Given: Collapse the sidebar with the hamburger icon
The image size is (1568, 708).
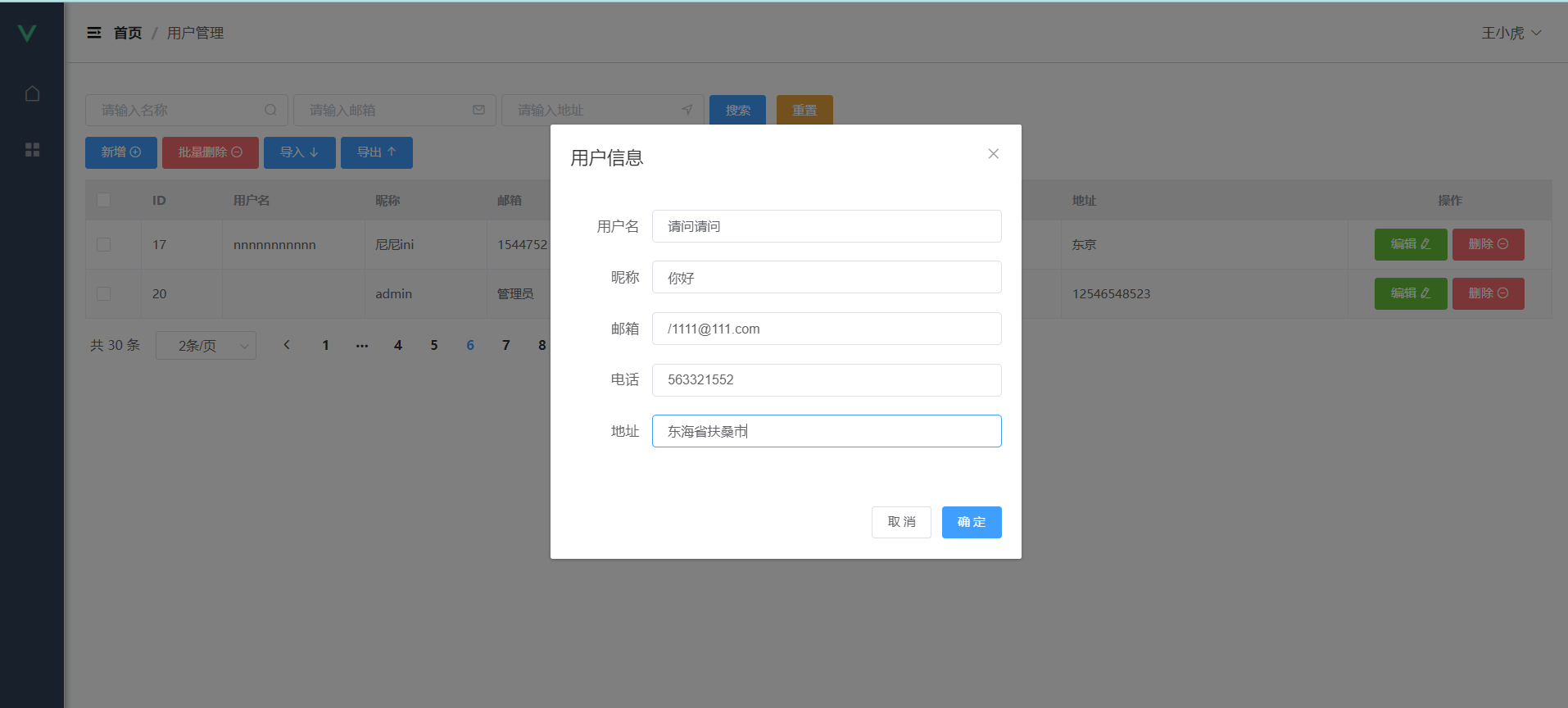Looking at the screenshot, I should click(x=94, y=33).
